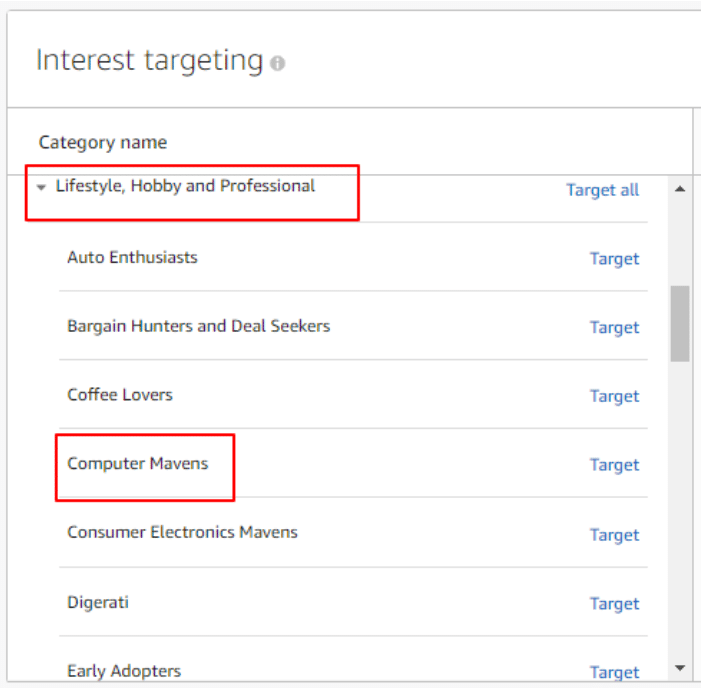Click the info icon beside Interest targeting
This screenshot has height=688, width=701.
[277, 64]
